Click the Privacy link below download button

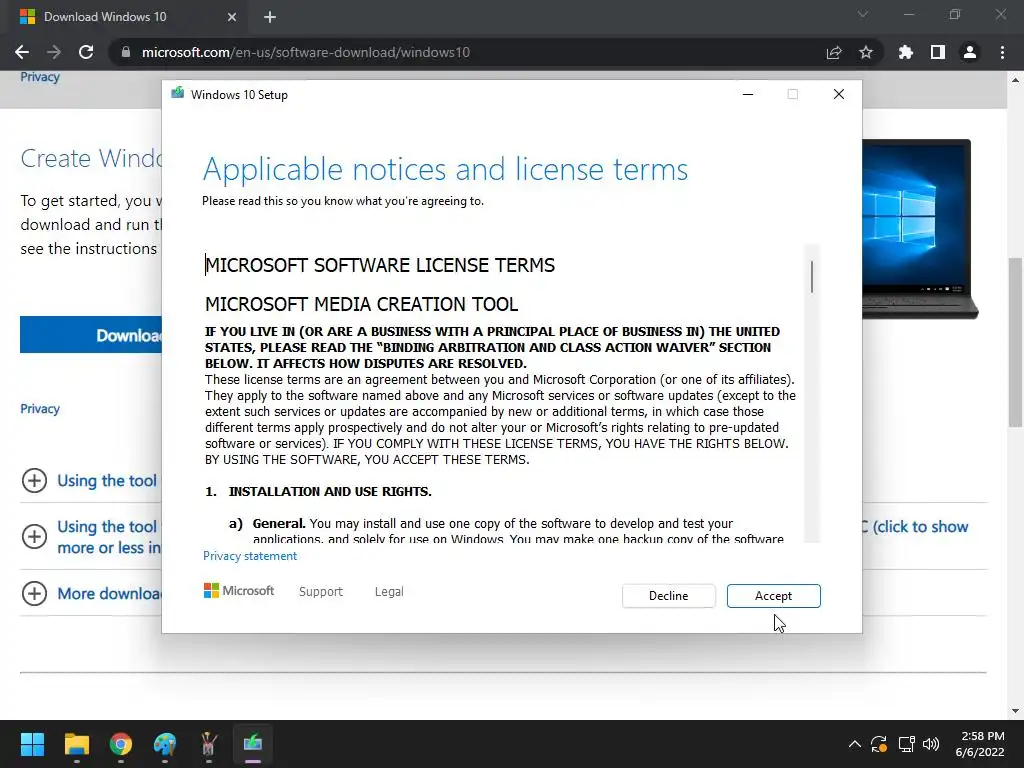[40, 409]
